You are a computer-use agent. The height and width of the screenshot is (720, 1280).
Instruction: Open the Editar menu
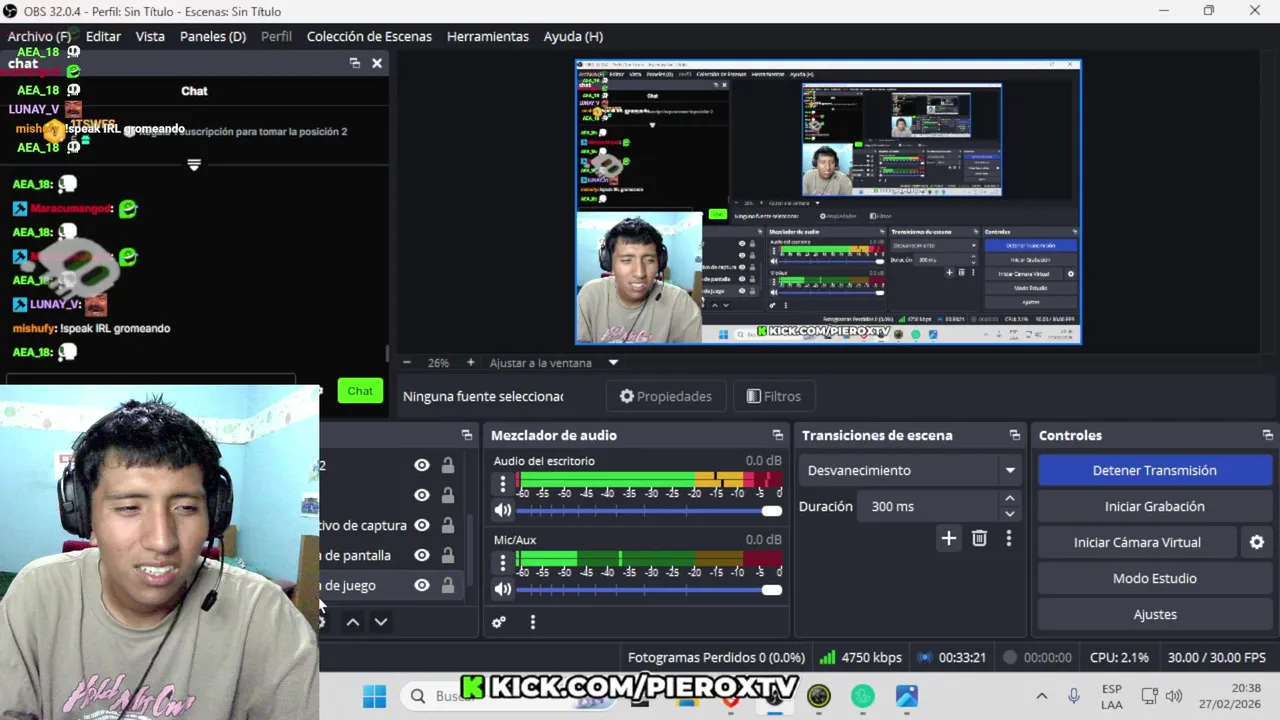pos(103,36)
